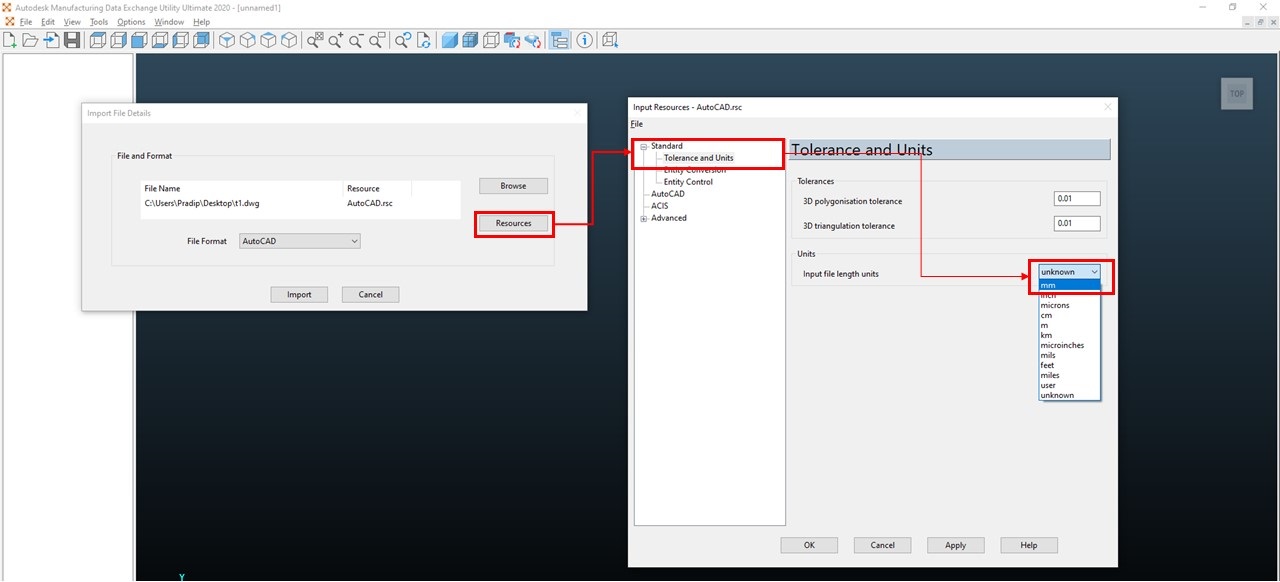Expand the Advanced tree branch
This screenshot has height=582, width=1280.
pyautogui.click(x=644, y=217)
